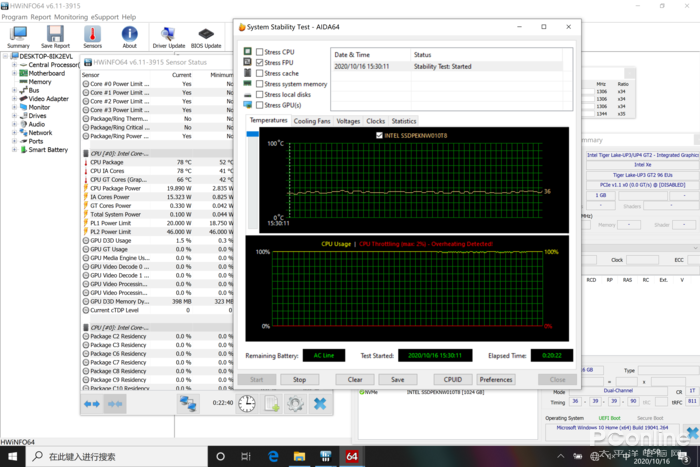This screenshot has height=467, width=700.
Task: Click the collapse columns arrows icon in sensor window
Action: (x=115, y=404)
